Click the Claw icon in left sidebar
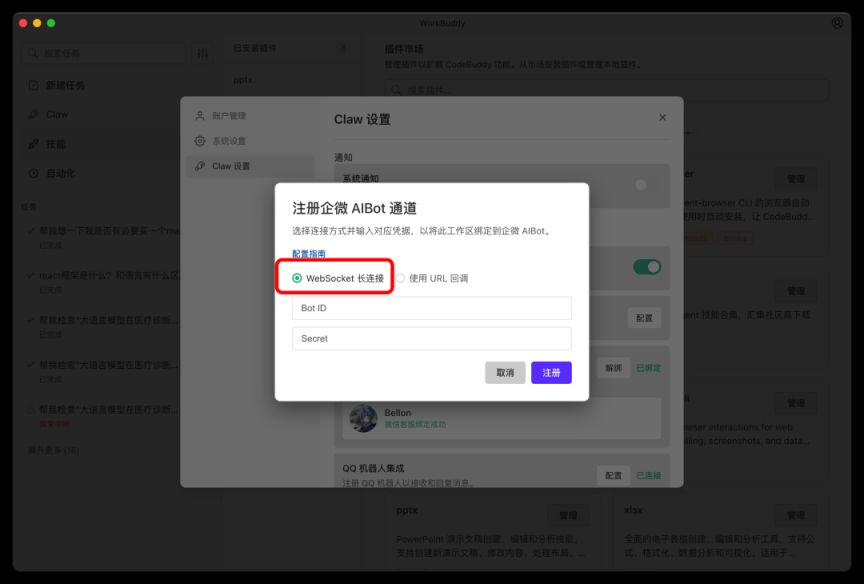 click(33, 114)
